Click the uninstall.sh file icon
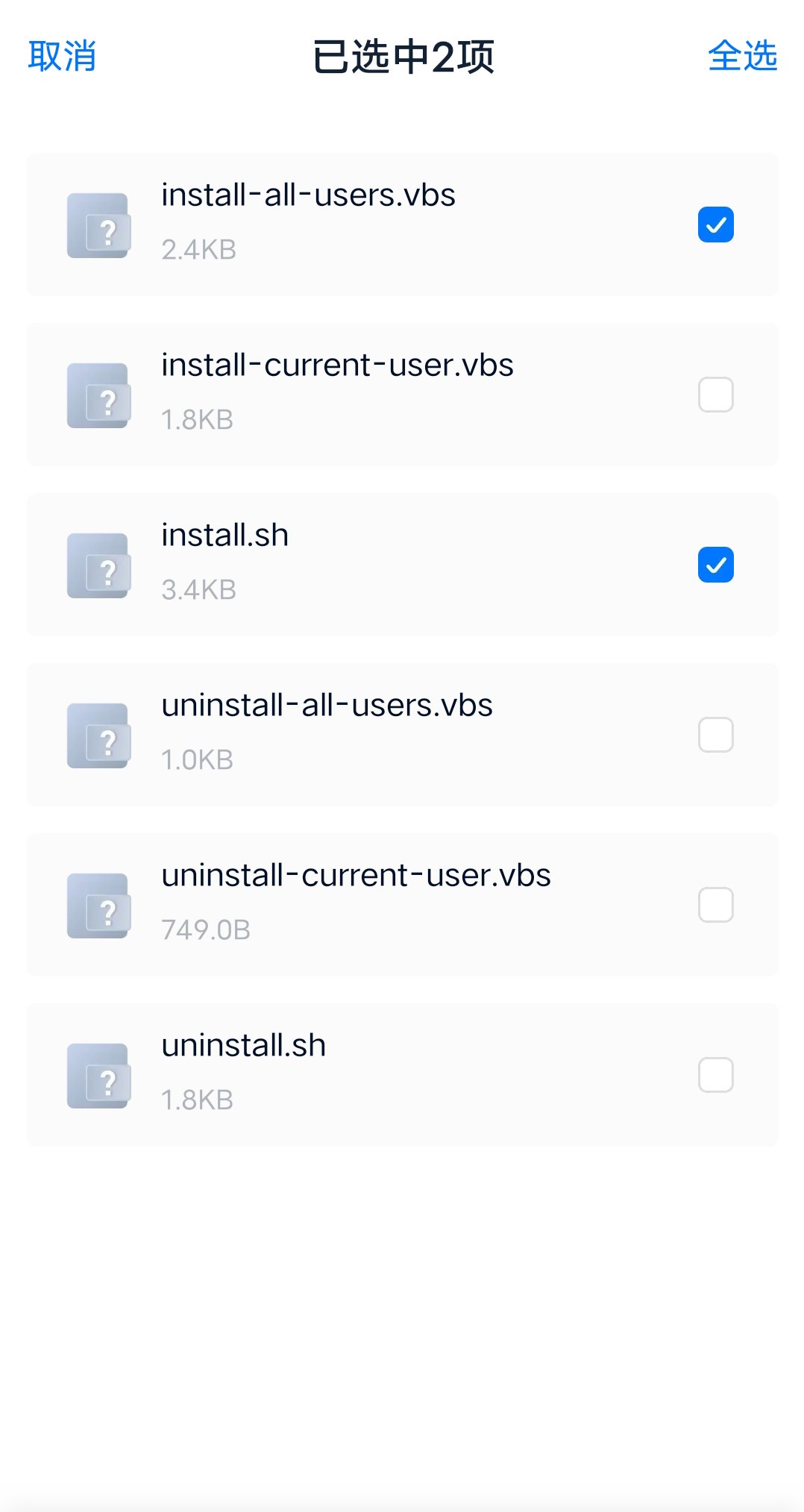804x1512 pixels. click(x=98, y=1076)
